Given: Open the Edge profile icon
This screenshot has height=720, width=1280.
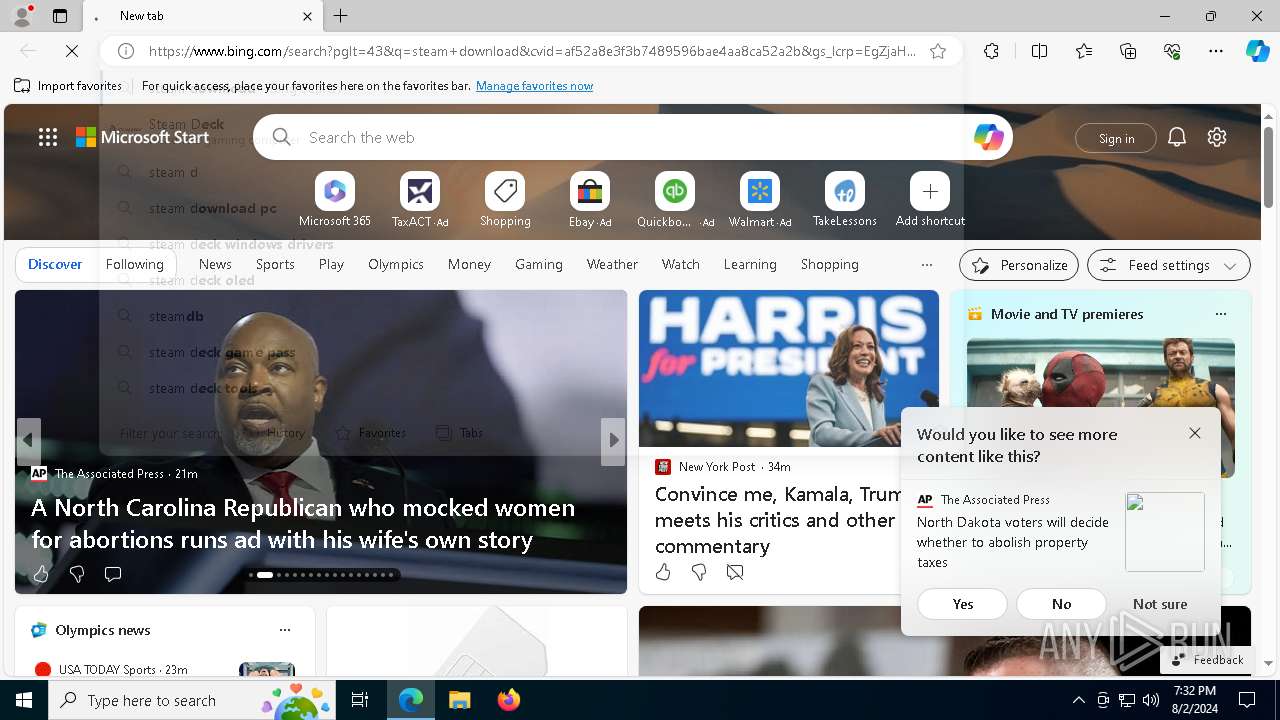Looking at the screenshot, I should [21, 16].
